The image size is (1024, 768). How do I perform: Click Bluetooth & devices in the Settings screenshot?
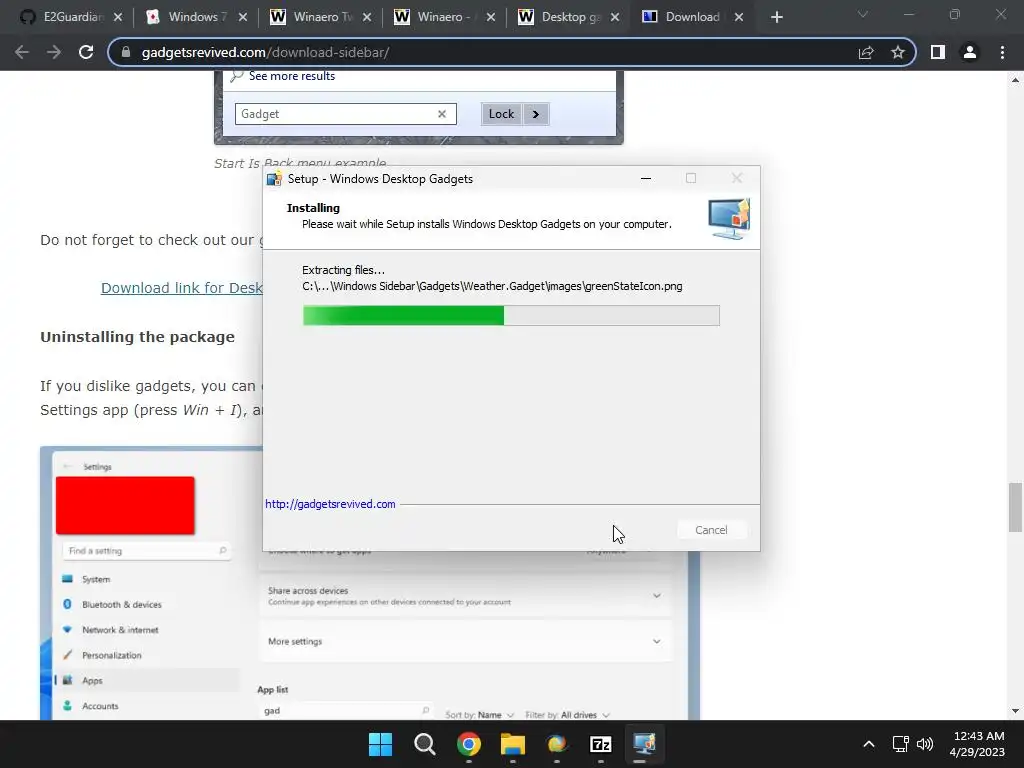pyautogui.click(x=121, y=605)
